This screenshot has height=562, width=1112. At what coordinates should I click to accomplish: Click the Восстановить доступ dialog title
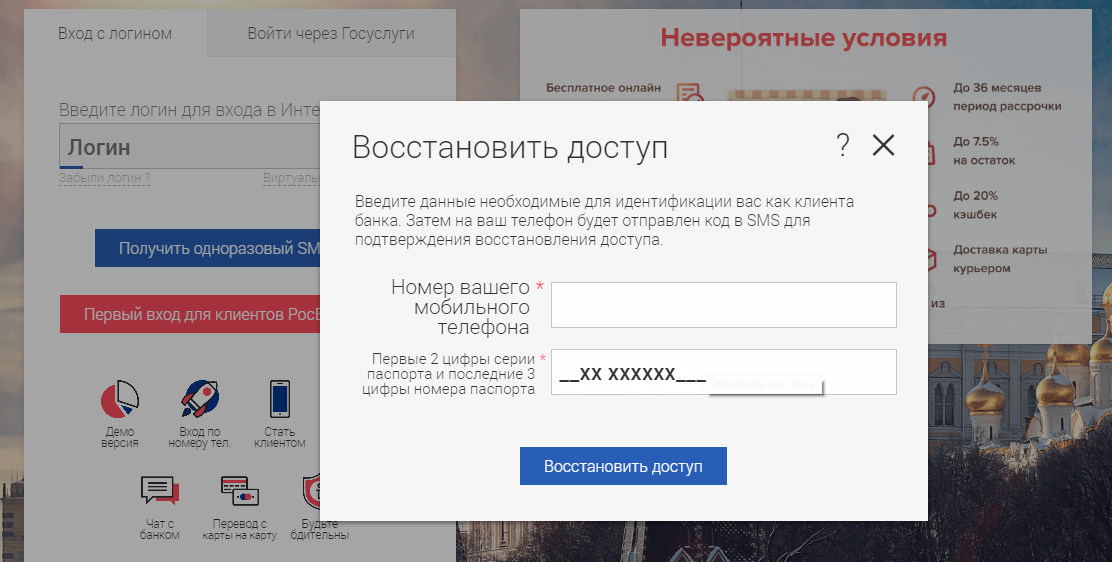point(510,148)
